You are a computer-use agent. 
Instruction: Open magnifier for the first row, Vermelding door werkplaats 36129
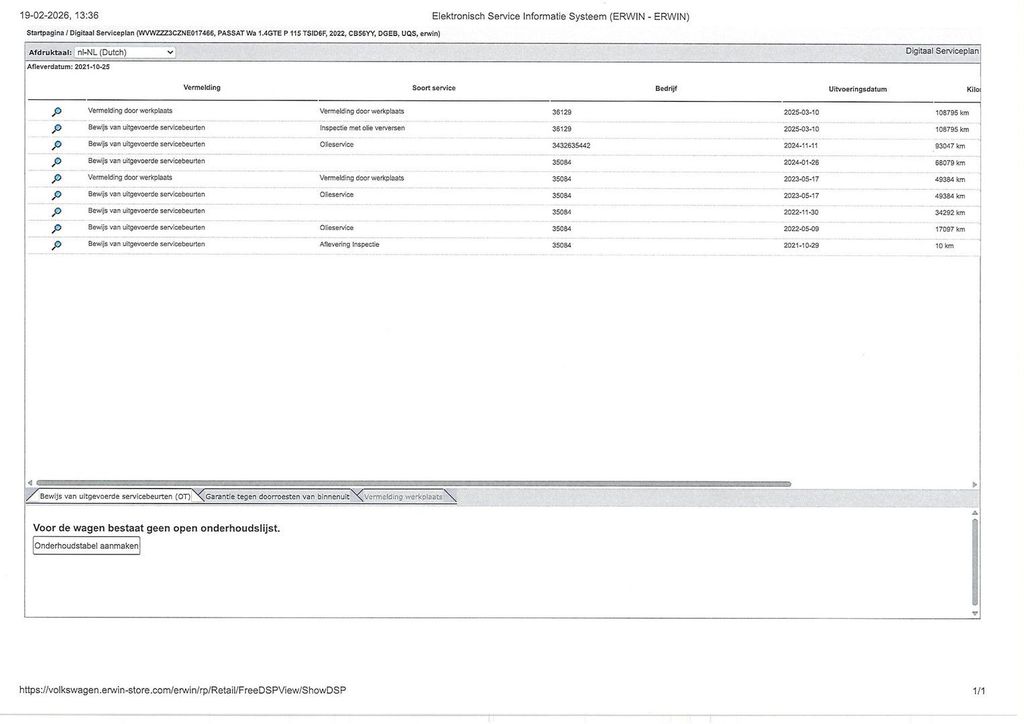(56, 112)
